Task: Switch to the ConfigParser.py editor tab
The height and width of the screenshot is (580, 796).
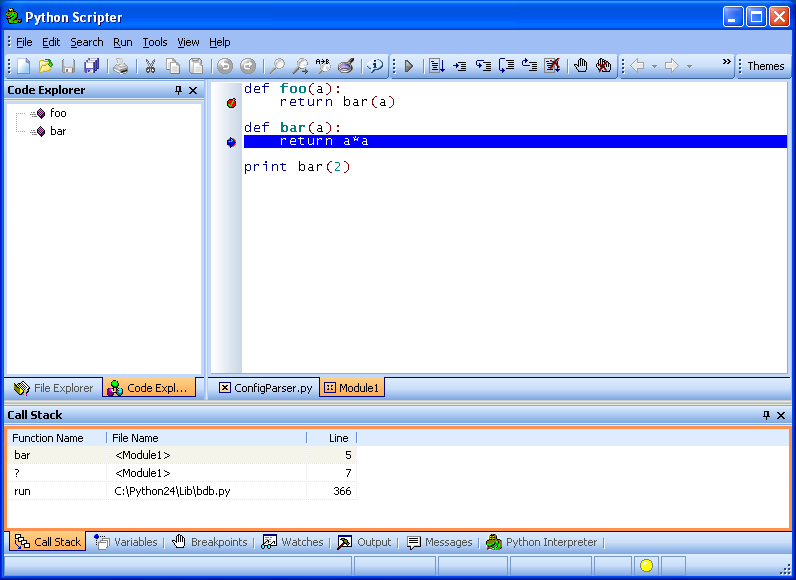Action: (265, 388)
